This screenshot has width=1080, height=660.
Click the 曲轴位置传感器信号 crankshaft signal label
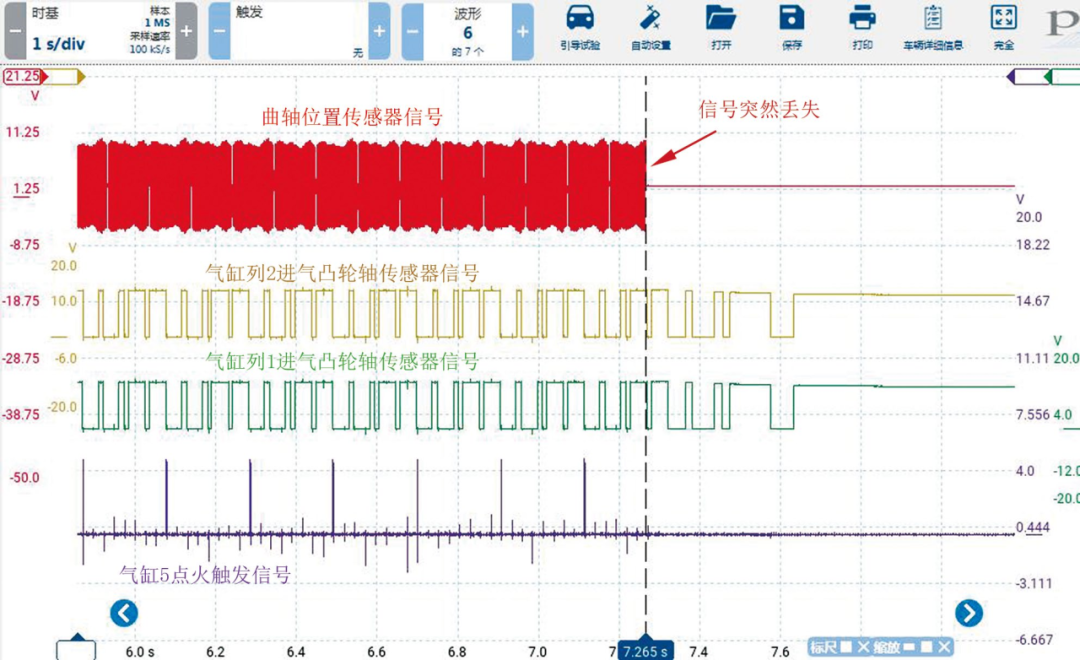point(352,116)
